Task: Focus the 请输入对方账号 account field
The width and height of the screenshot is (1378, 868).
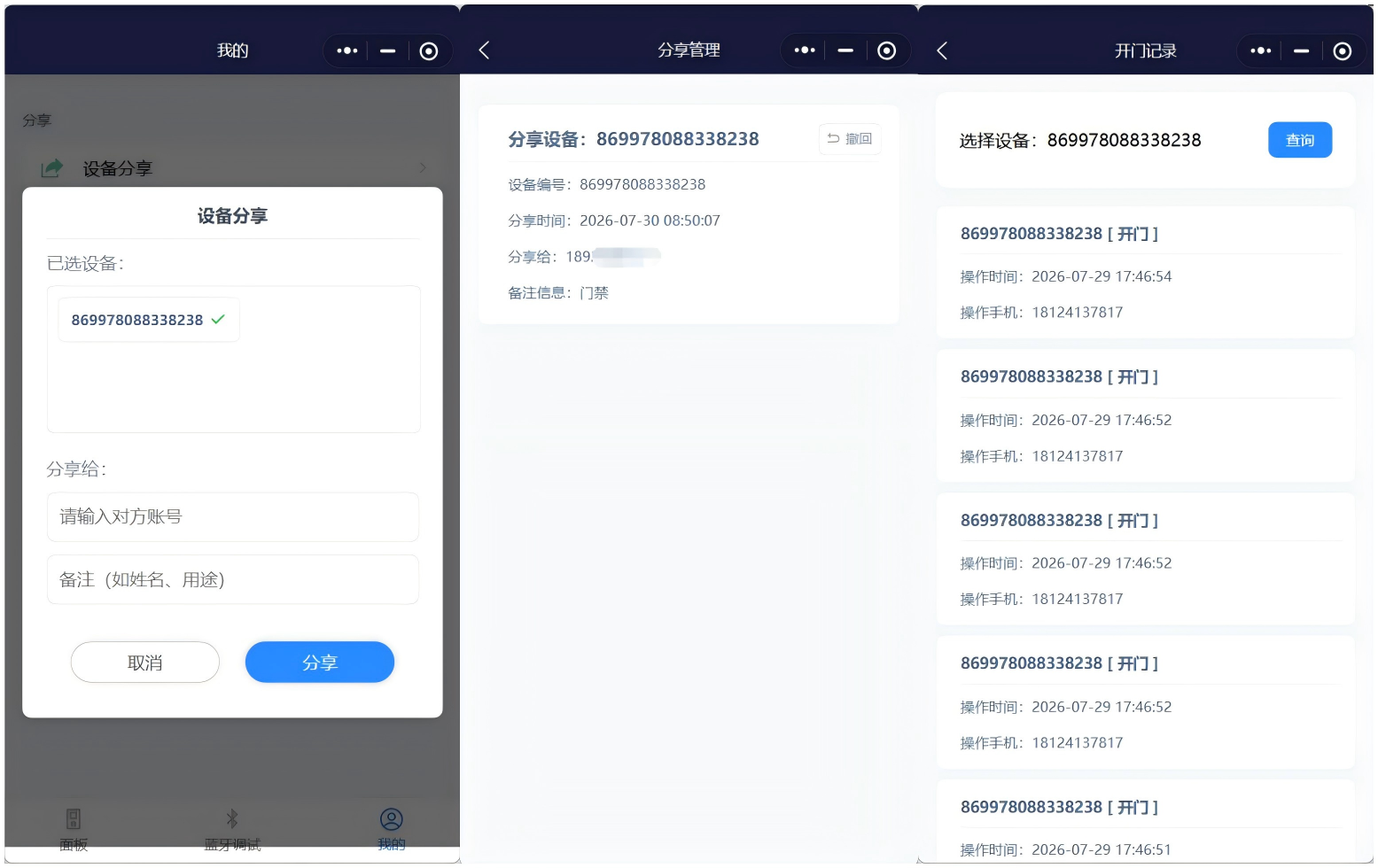Action: pos(233,516)
